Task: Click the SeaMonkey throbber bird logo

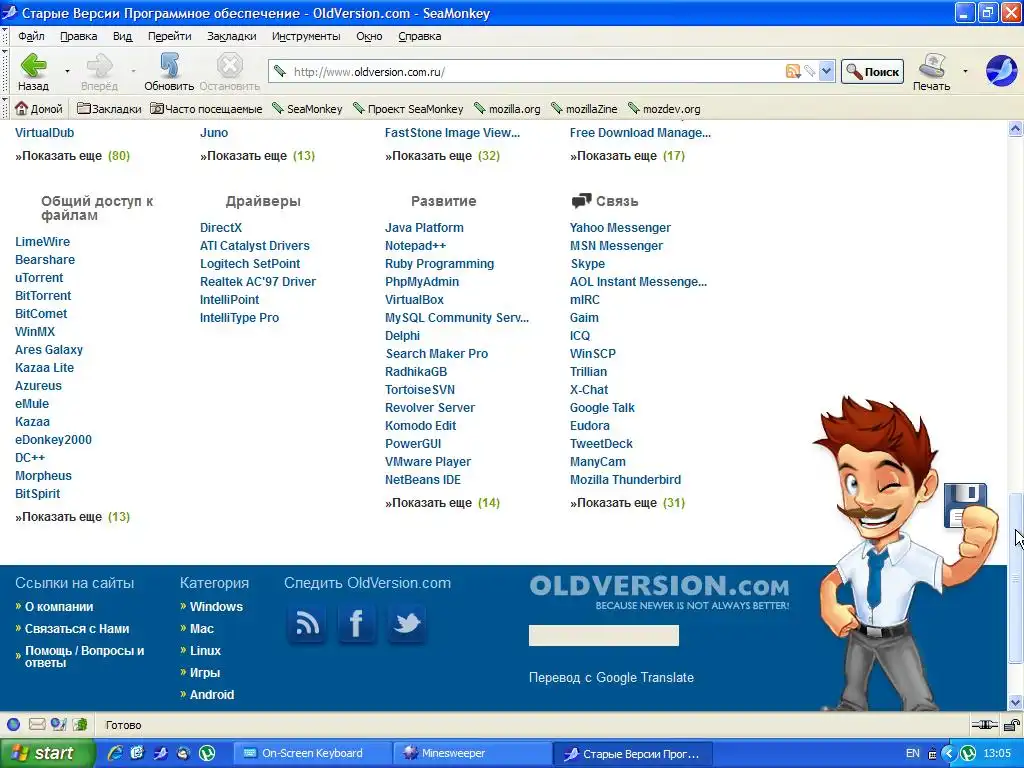Action: coord(1001,71)
